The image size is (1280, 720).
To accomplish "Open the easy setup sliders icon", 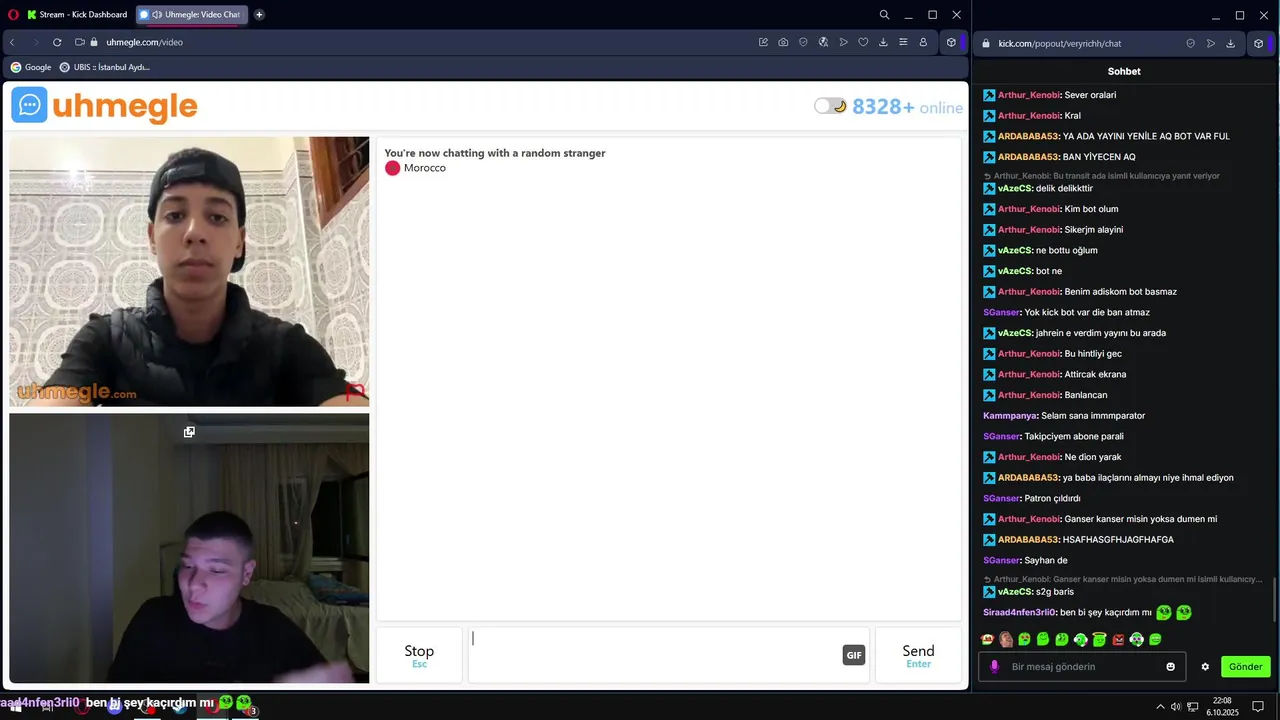I will click(x=903, y=42).
